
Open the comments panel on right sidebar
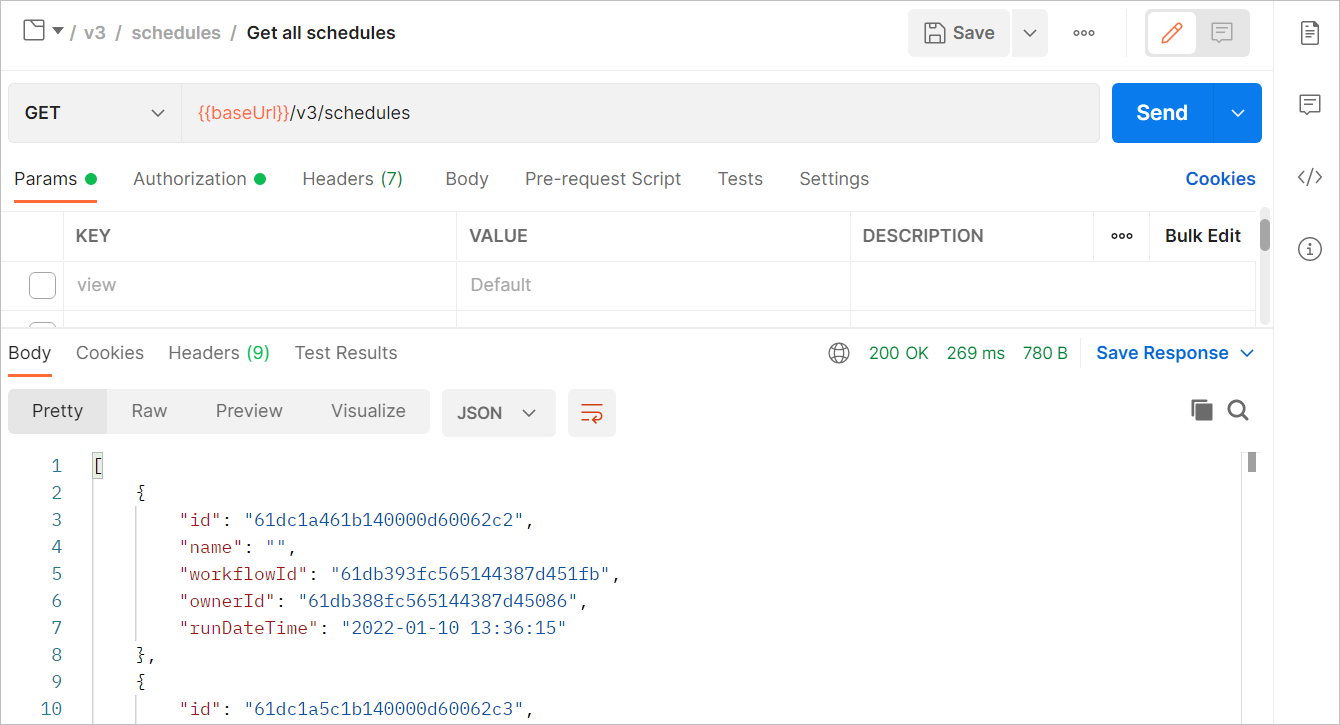1310,104
